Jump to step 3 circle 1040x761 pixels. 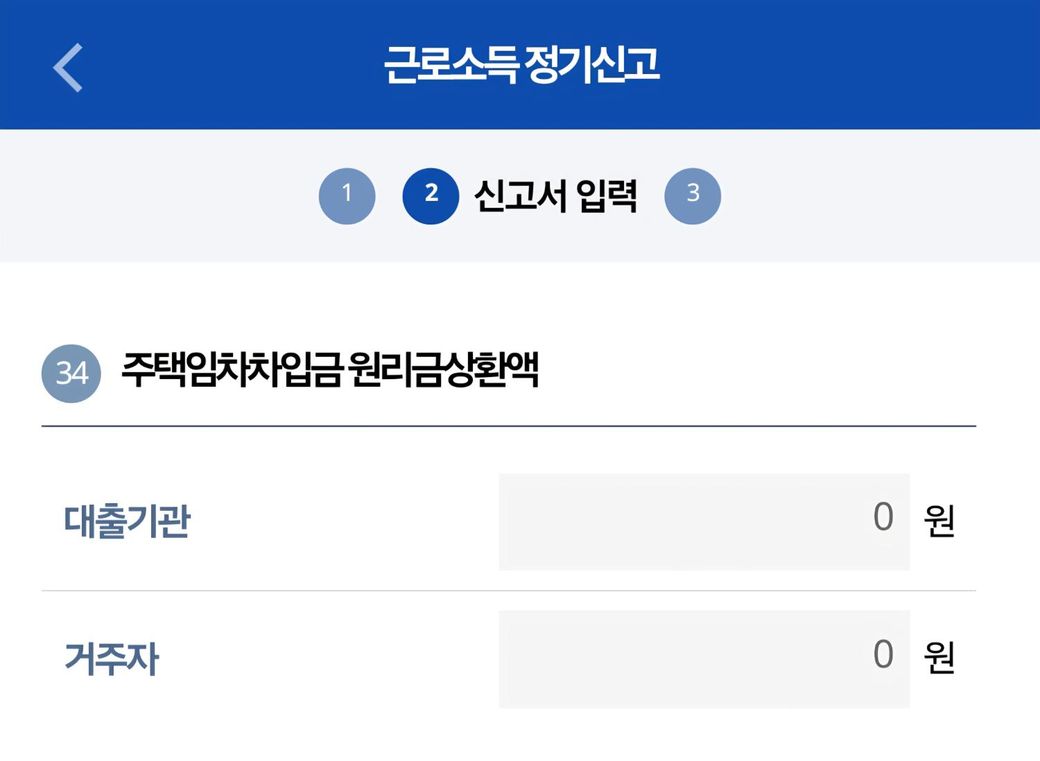(692, 195)
